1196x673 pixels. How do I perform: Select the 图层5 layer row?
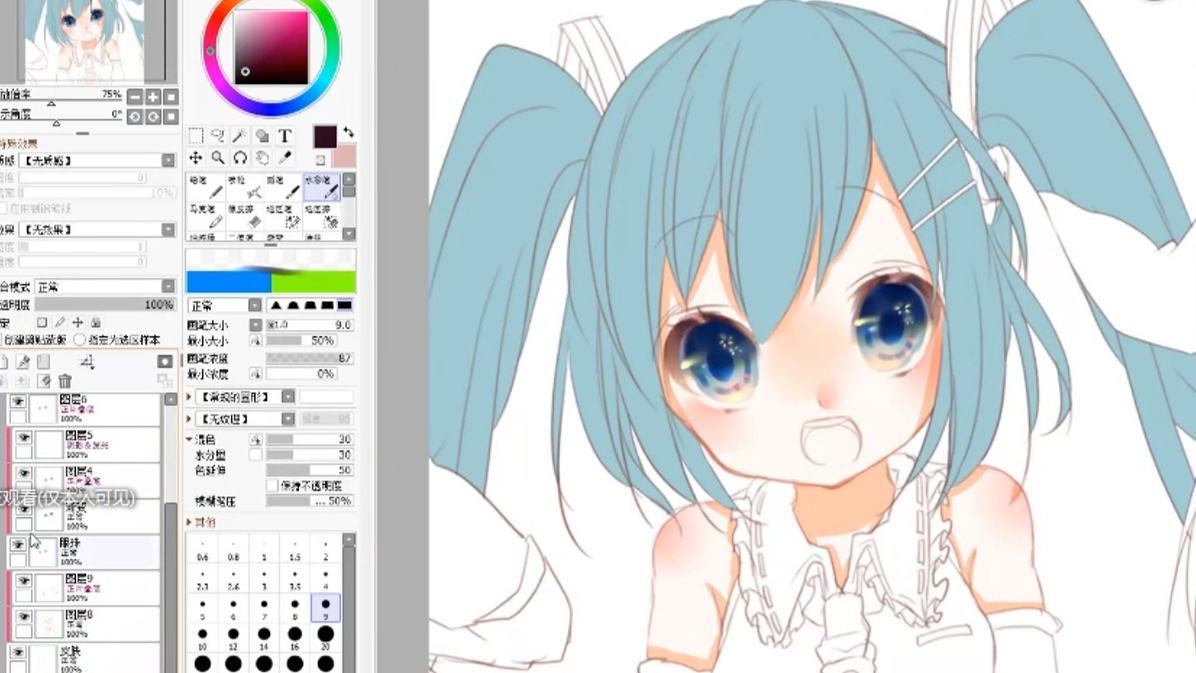86,444
